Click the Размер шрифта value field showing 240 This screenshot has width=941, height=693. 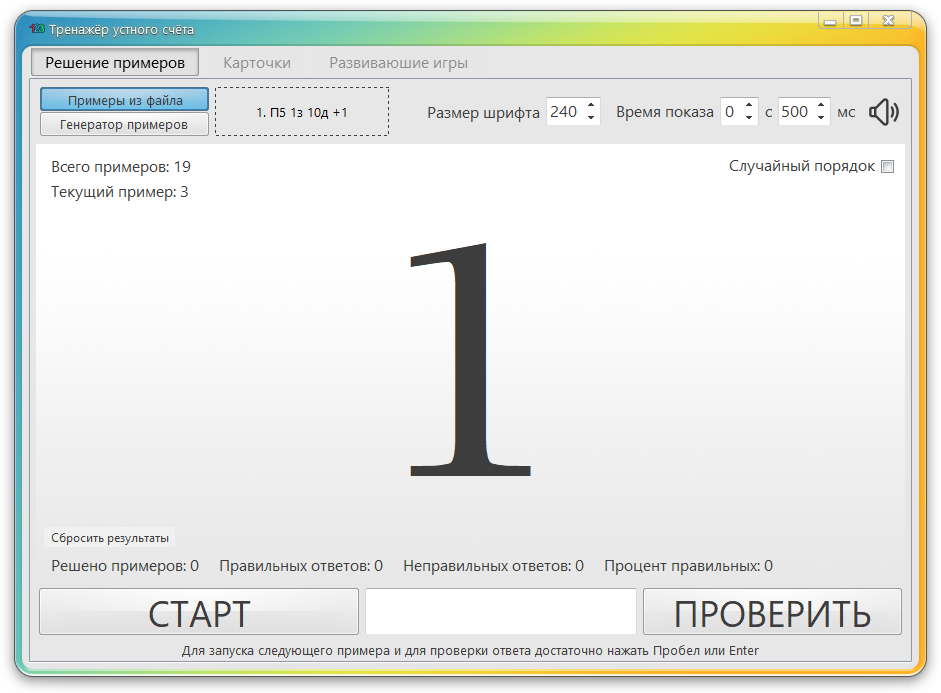pyautogui.click(x=565, y=112)
